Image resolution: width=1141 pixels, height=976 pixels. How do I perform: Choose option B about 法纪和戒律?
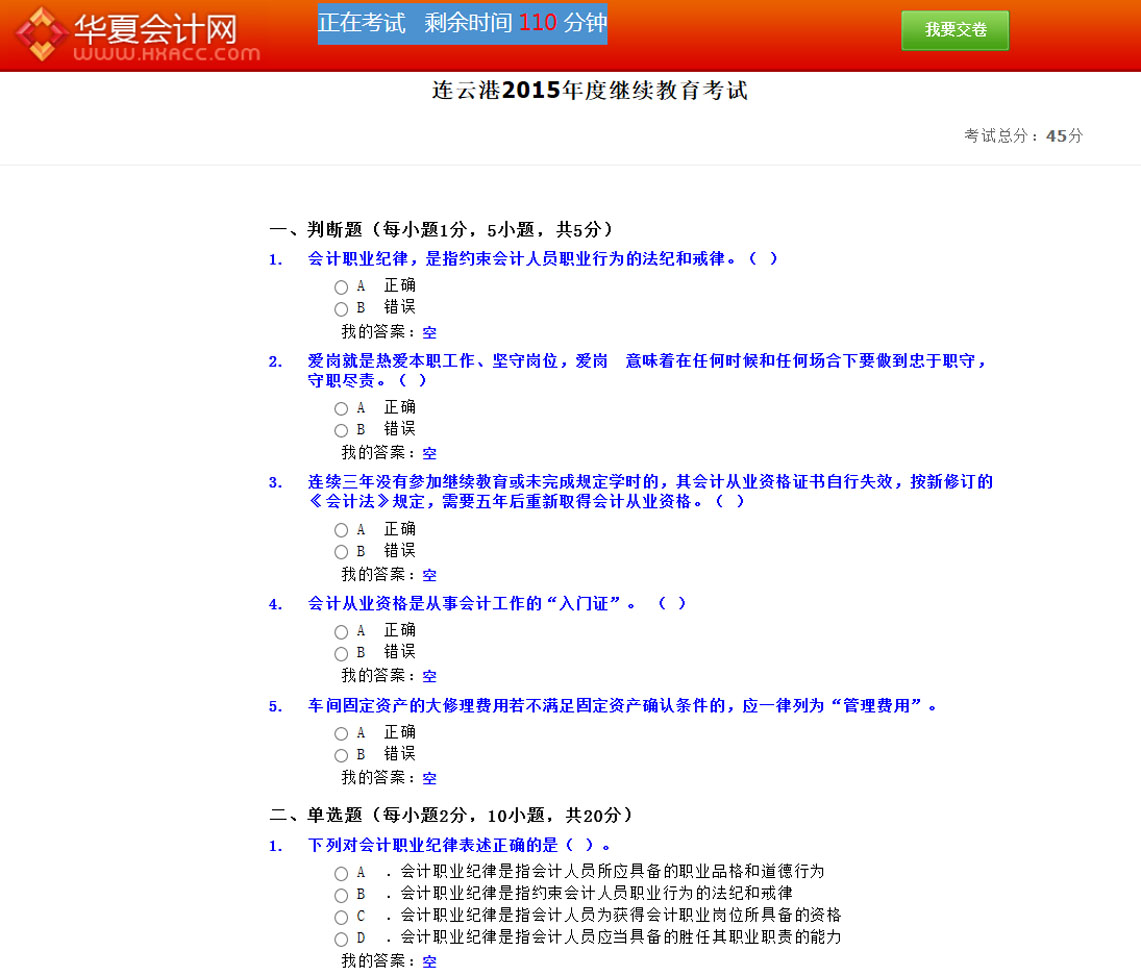coord(341,895)
